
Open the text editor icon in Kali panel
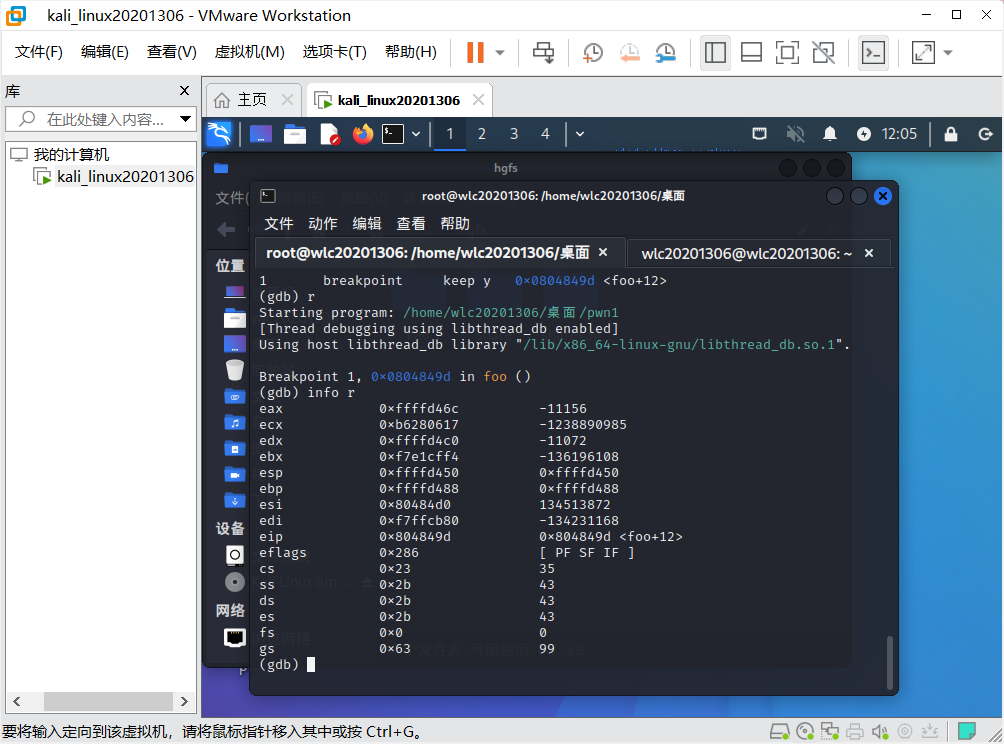point(329,134)
